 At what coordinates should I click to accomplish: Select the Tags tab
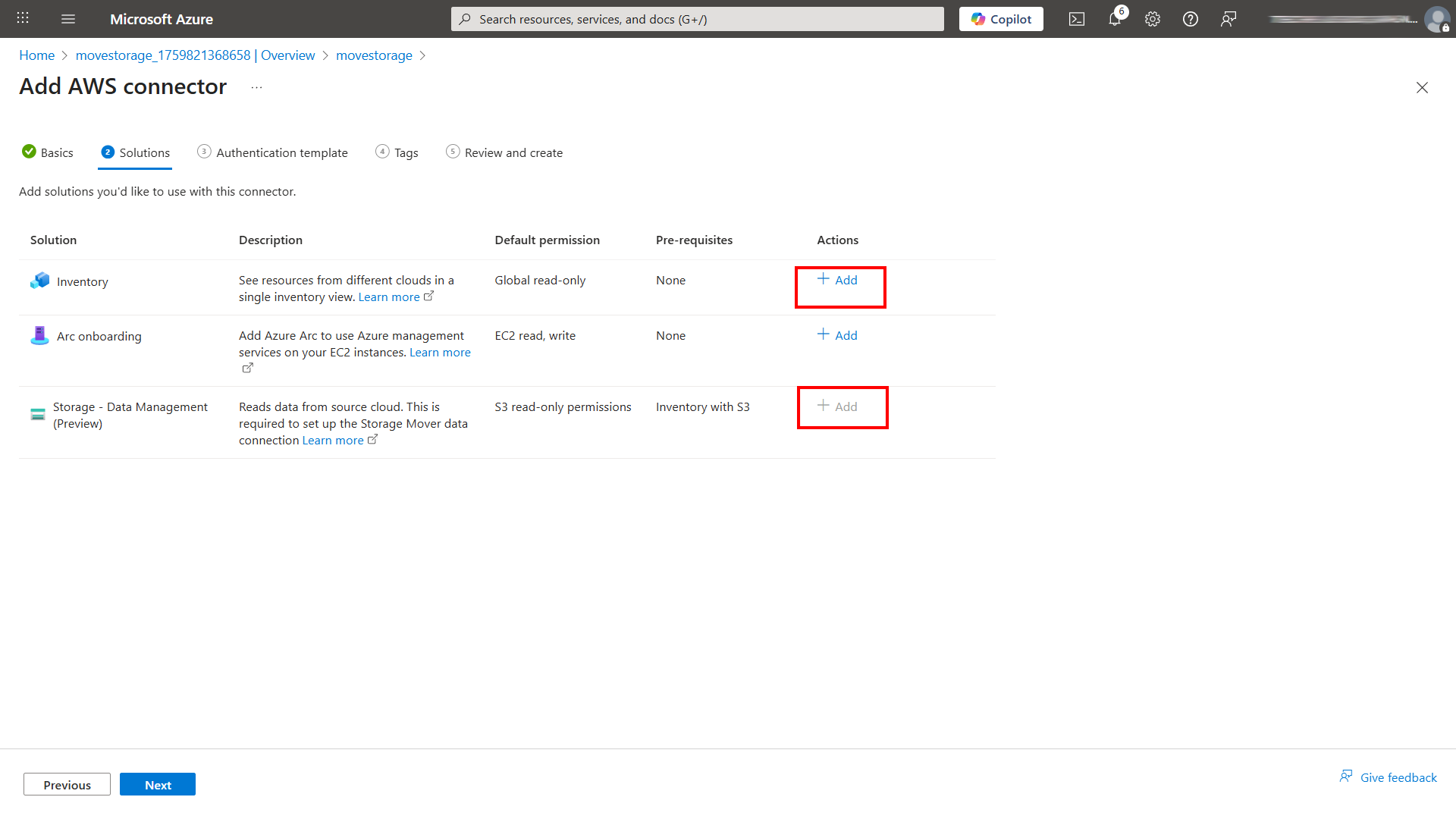tap(406, 152)
